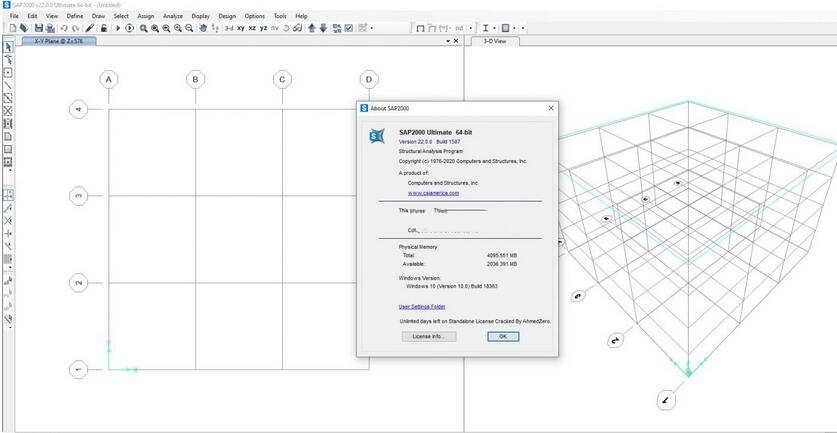Open the Assign menu
The width and height of the screenshot is (837, 433).
point(146,16)
